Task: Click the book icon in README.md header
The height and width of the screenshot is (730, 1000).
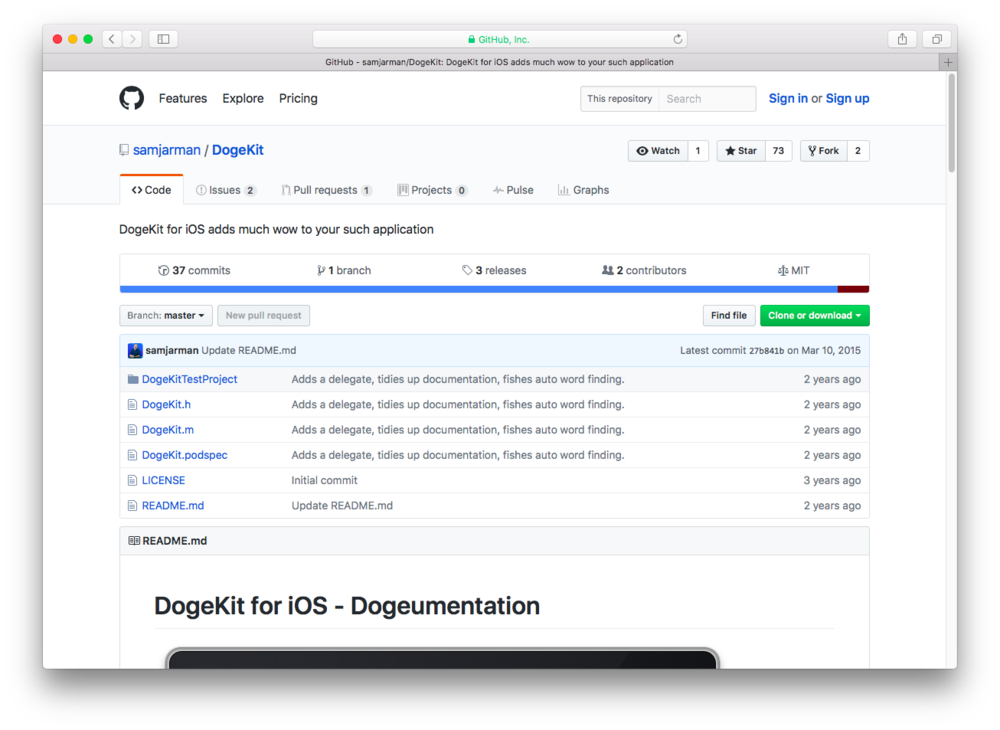Action: click(x=134, y=541)
